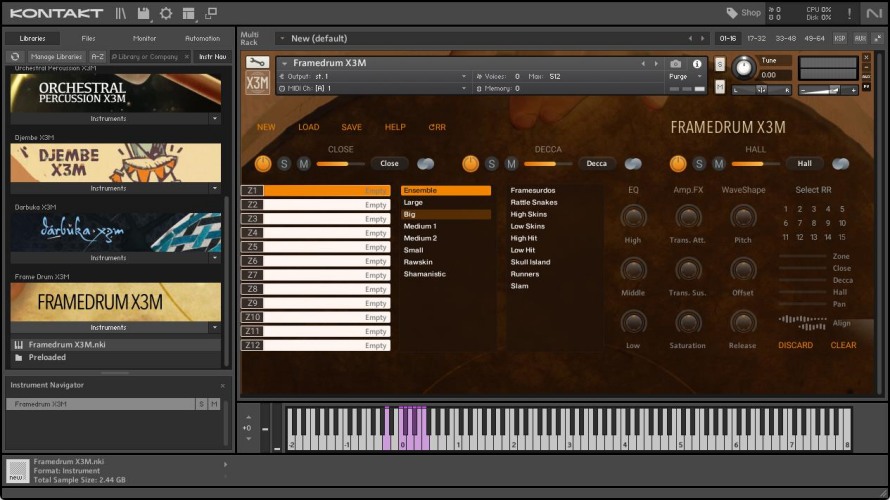
Task: Open the Shop from the header
Action: tap(744, 13)
